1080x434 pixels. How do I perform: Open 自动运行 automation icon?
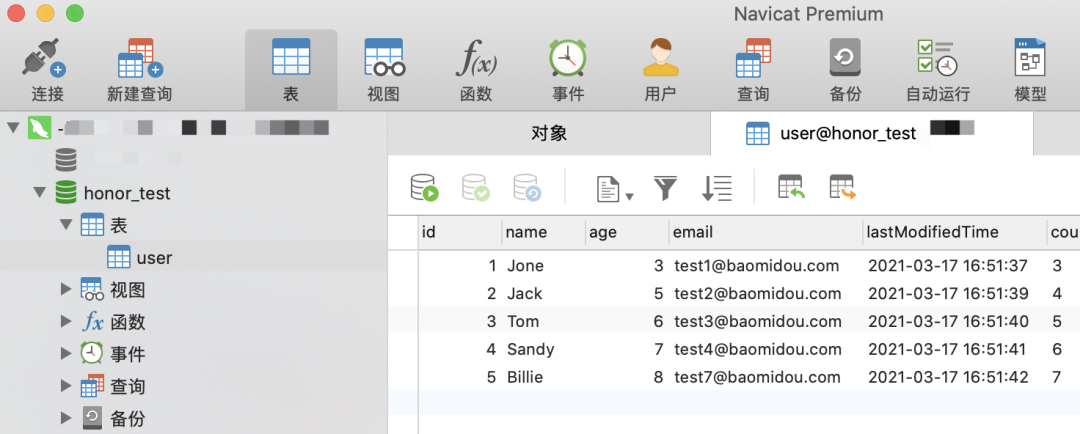937,60
